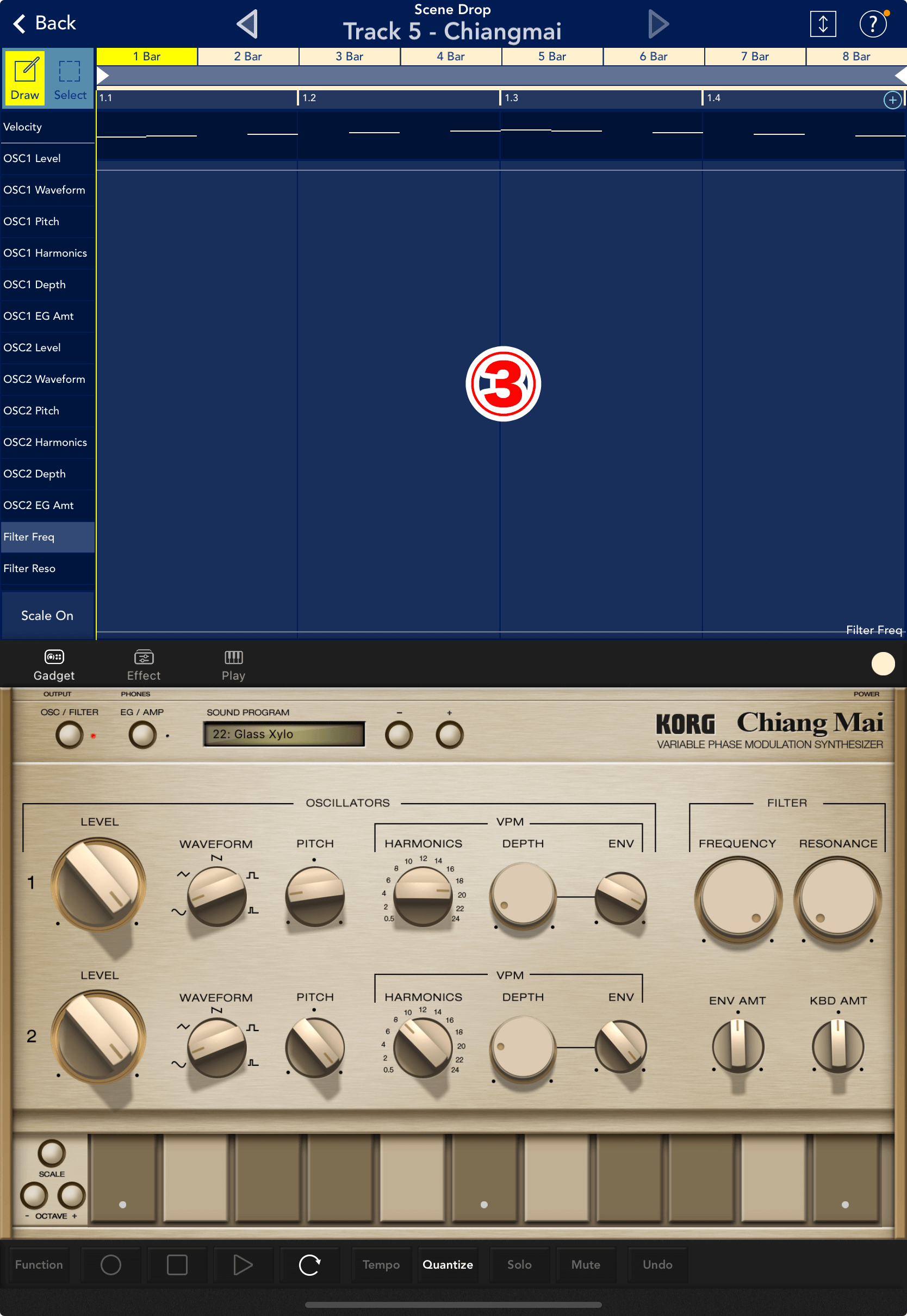Choose the Filter Reso parameter
Image resolution: width=907 pixels, height=1316 pixels.
pos(48,568)
